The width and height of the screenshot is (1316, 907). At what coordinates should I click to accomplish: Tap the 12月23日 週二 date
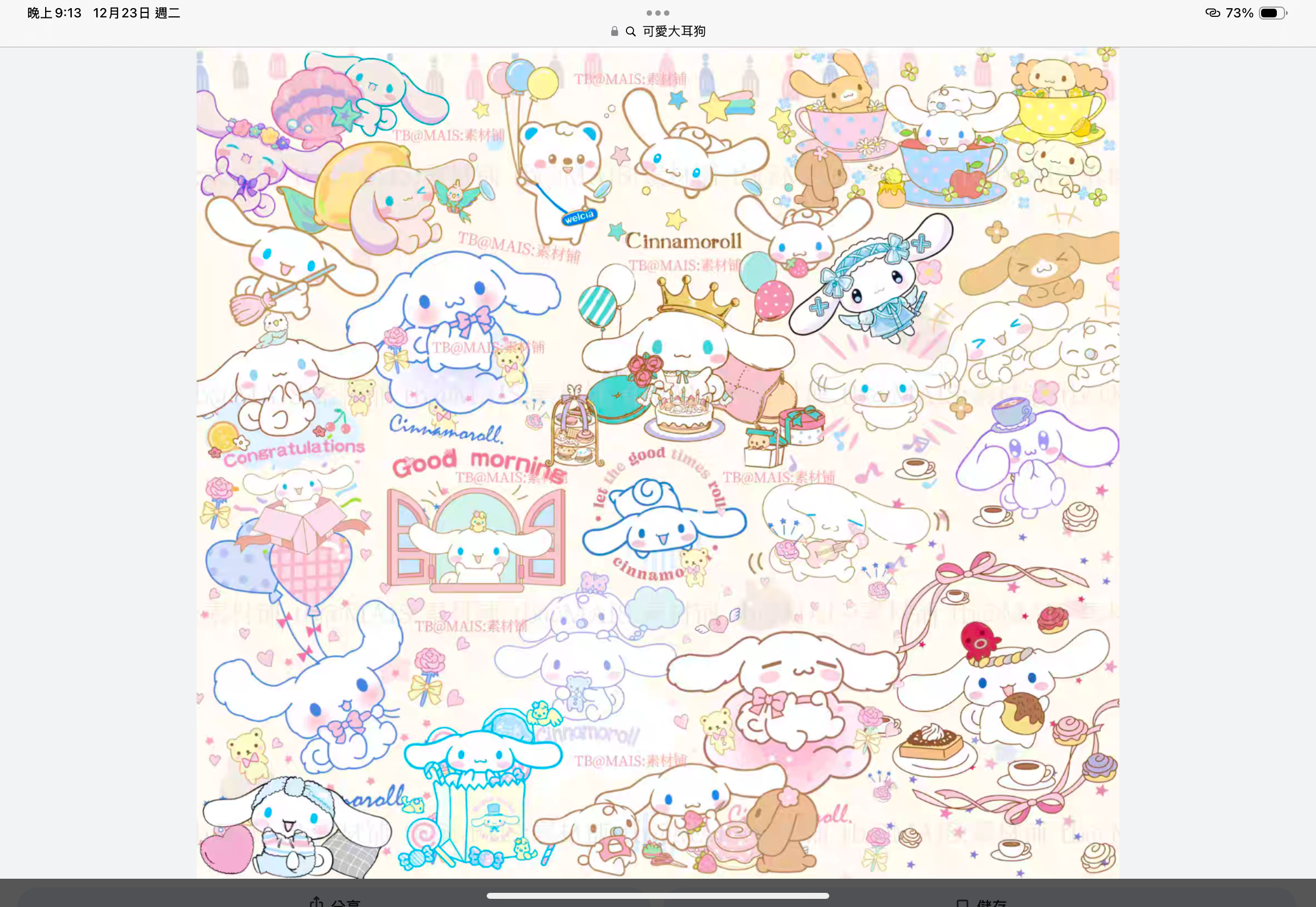pos(136,13)
